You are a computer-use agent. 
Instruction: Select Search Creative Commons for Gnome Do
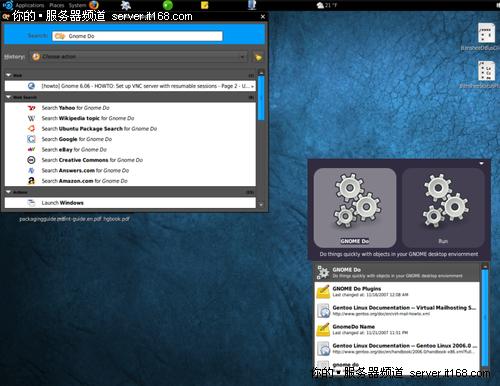[130, 160]
